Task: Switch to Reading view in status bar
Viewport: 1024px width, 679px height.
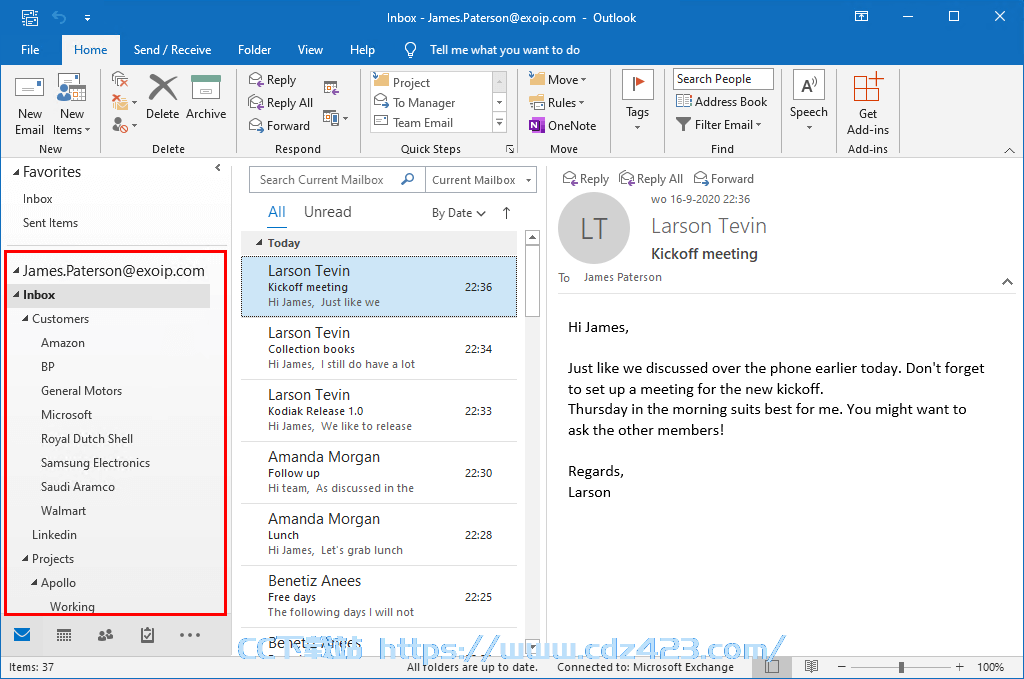Action: pyautogui.click(x=811, y=667)
